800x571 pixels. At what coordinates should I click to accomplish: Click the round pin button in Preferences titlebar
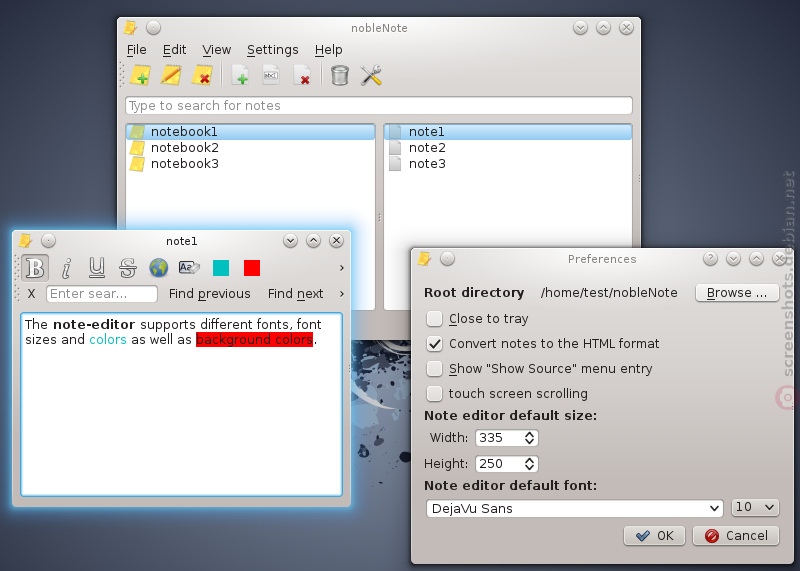[x=447, y=259]
